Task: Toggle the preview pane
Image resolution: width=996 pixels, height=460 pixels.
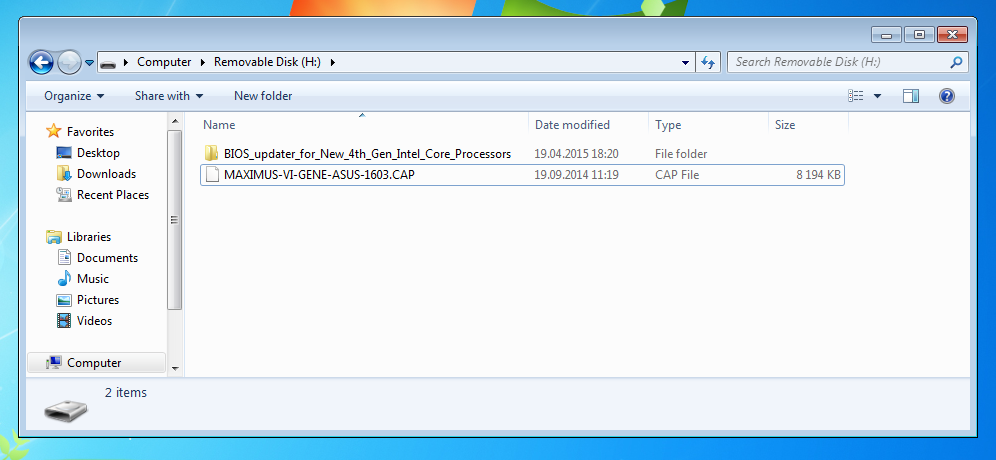Action: point(911,96)
